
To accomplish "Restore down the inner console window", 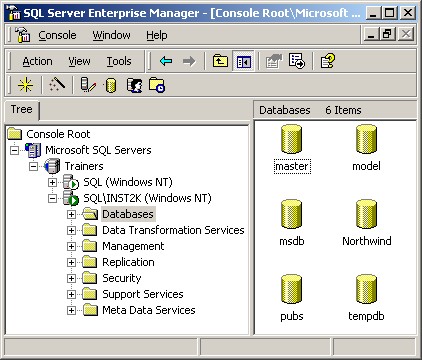I will click(x=387, y=34).
